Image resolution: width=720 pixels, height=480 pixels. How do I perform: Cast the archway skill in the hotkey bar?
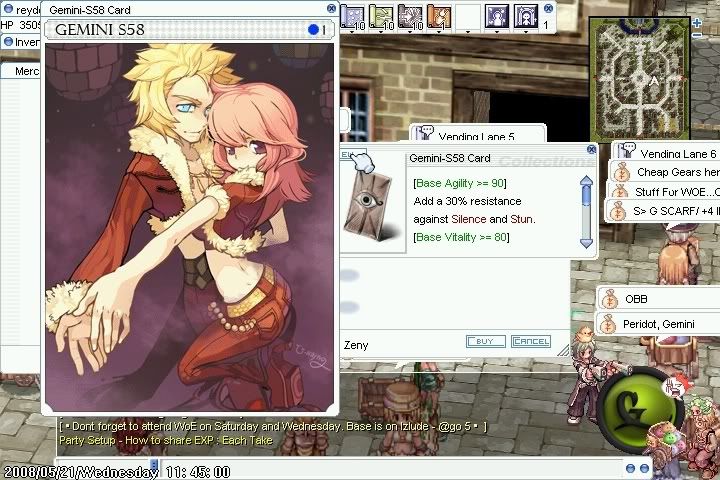pyautogui.click(x=526, y=17)
